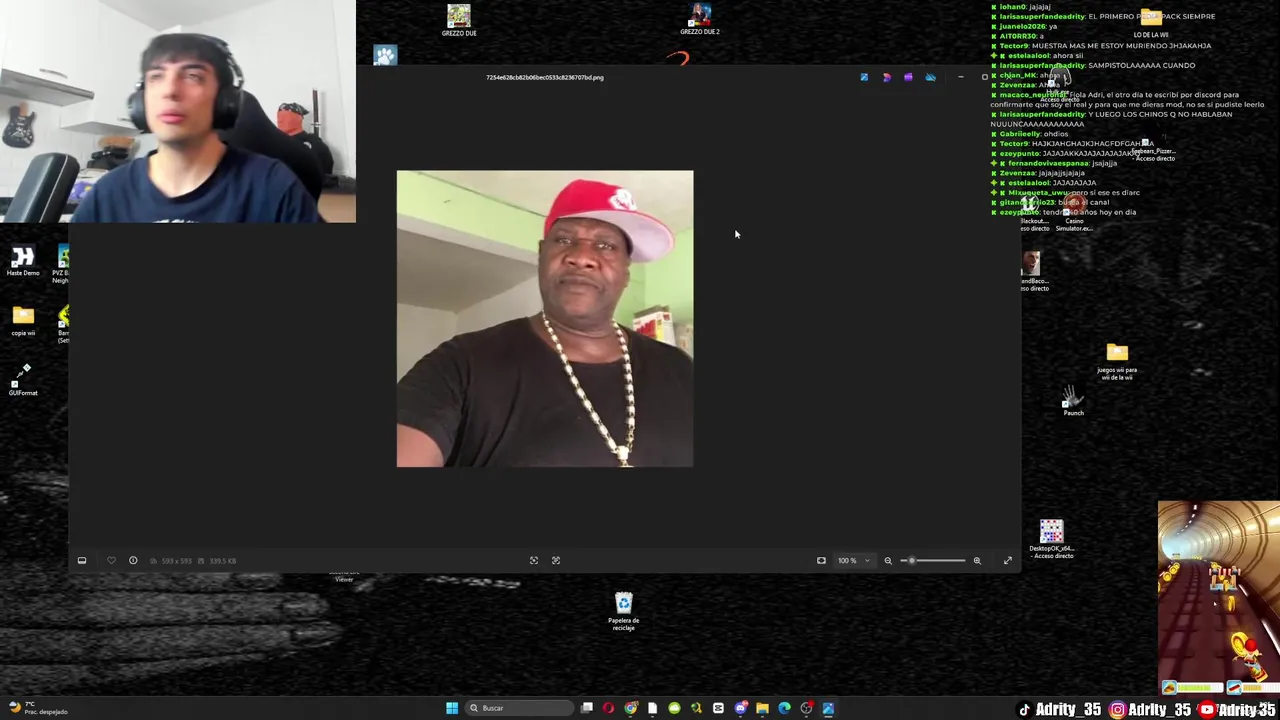Open the white document app on the taskbar

coord(652,708)
